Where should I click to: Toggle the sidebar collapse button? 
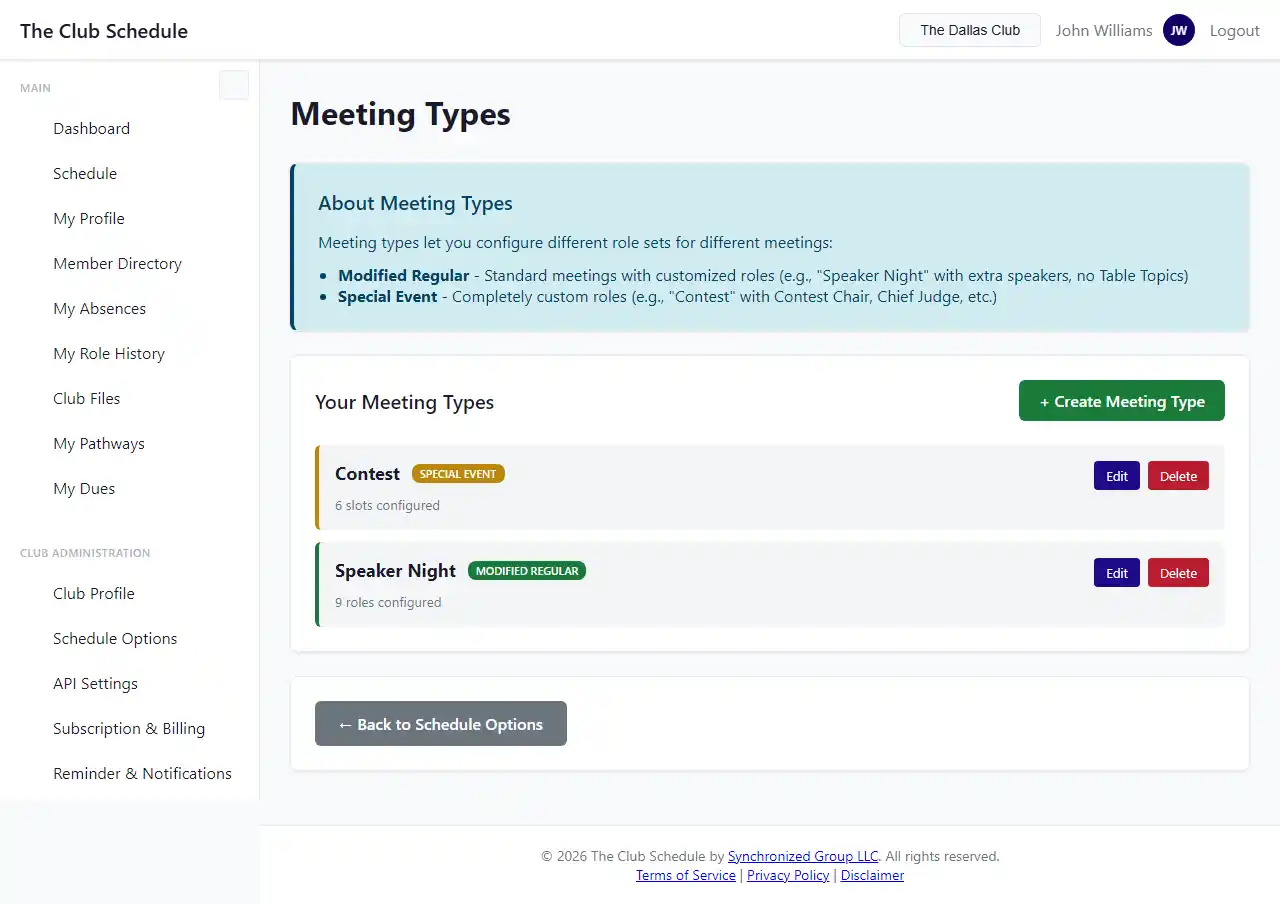point(233,86)
